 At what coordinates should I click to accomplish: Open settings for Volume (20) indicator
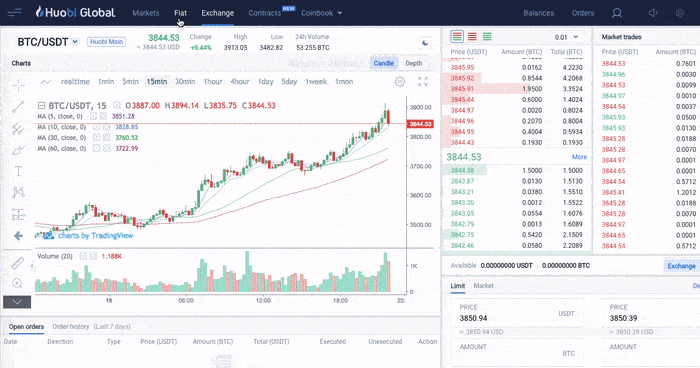pyautogui.click(x=83, y=256)
